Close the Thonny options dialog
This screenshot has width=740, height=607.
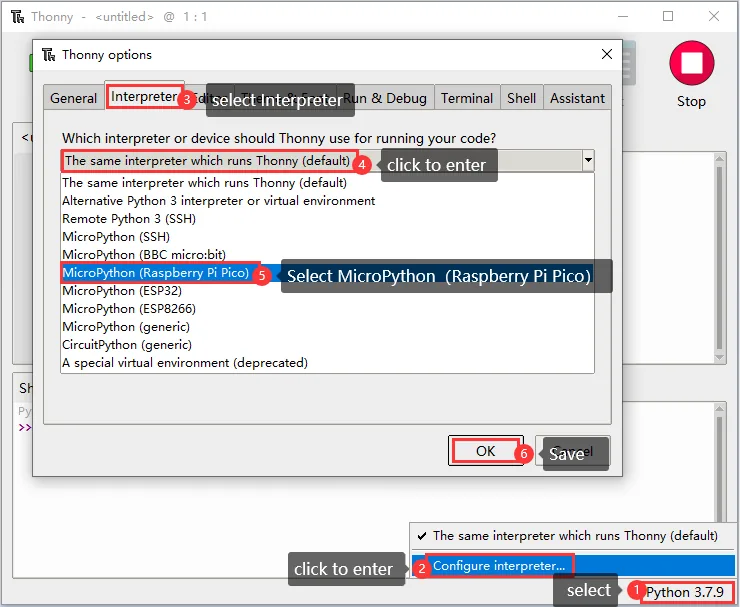(607, 54)
